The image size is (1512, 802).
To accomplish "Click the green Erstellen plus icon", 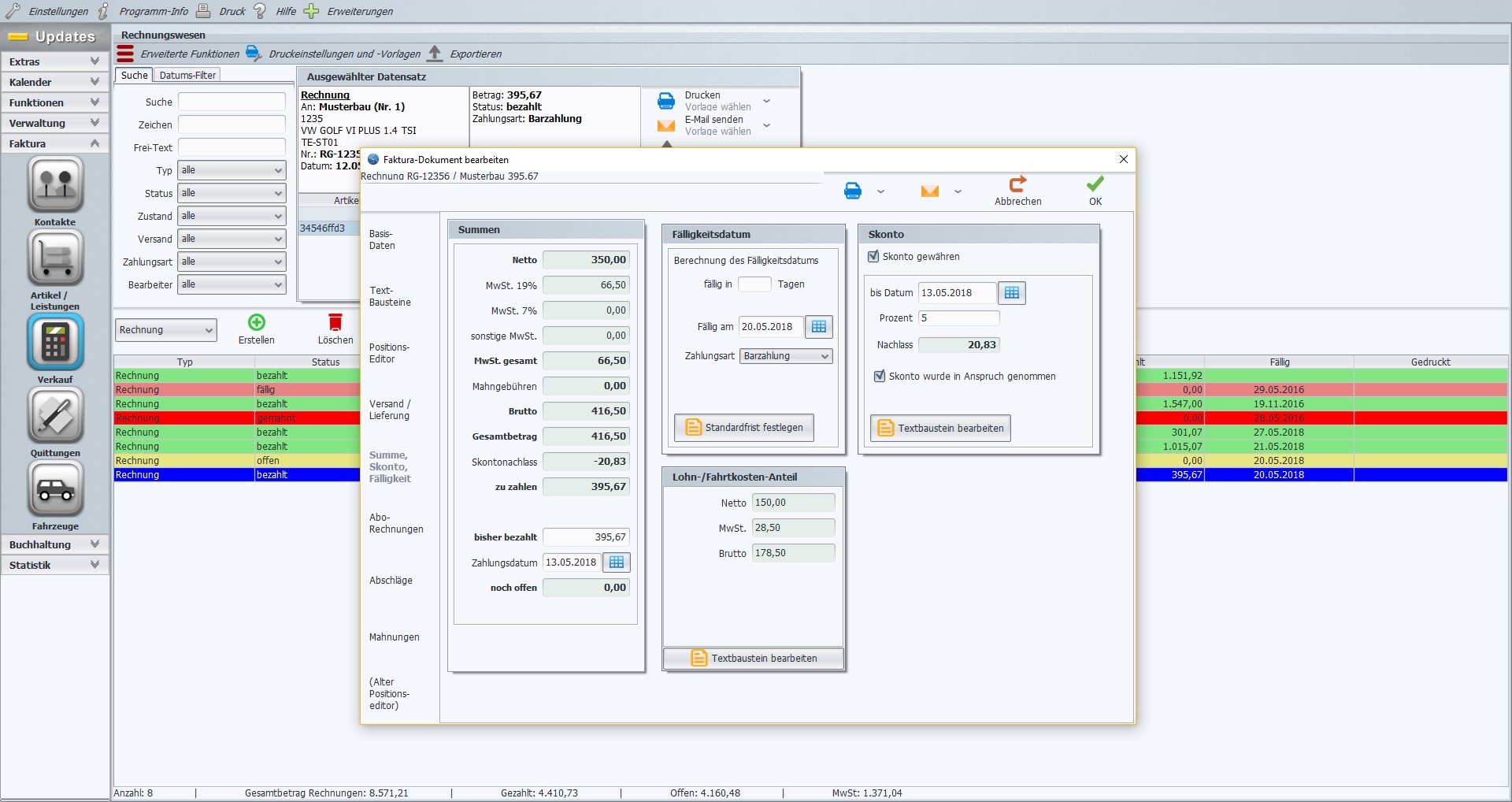I will click(x=257, y=322).
